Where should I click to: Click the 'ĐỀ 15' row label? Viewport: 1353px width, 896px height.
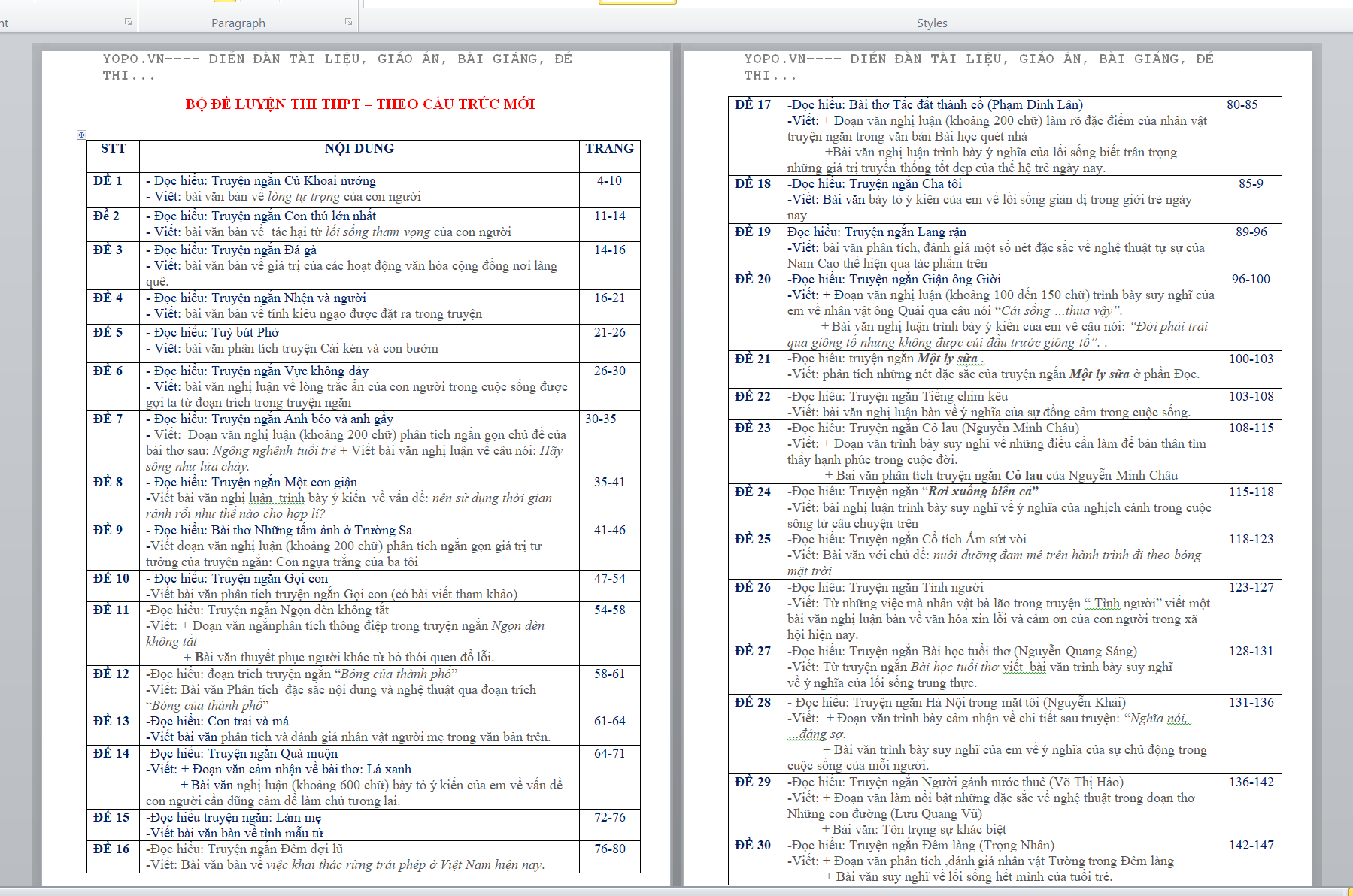pyautogui.click(x=111, y=817)
